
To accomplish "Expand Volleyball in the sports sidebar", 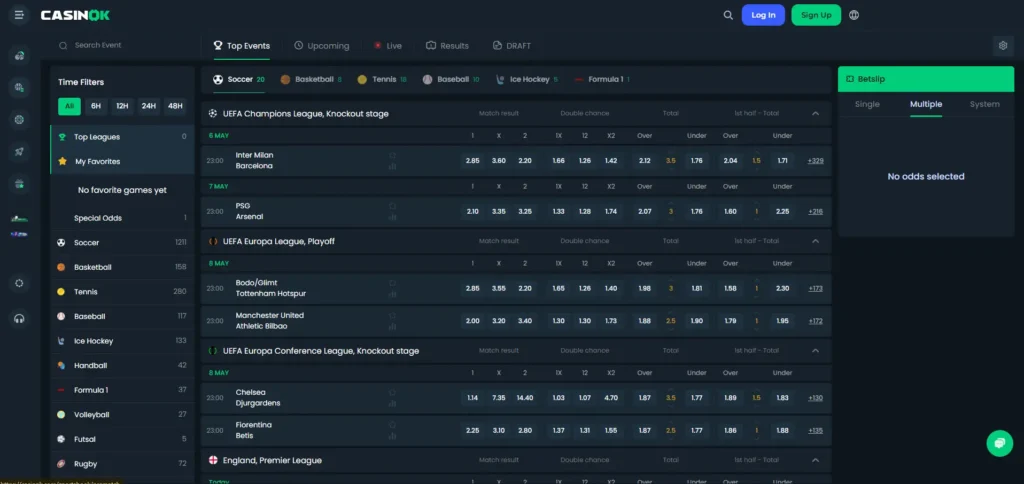I will pos(122,415).
